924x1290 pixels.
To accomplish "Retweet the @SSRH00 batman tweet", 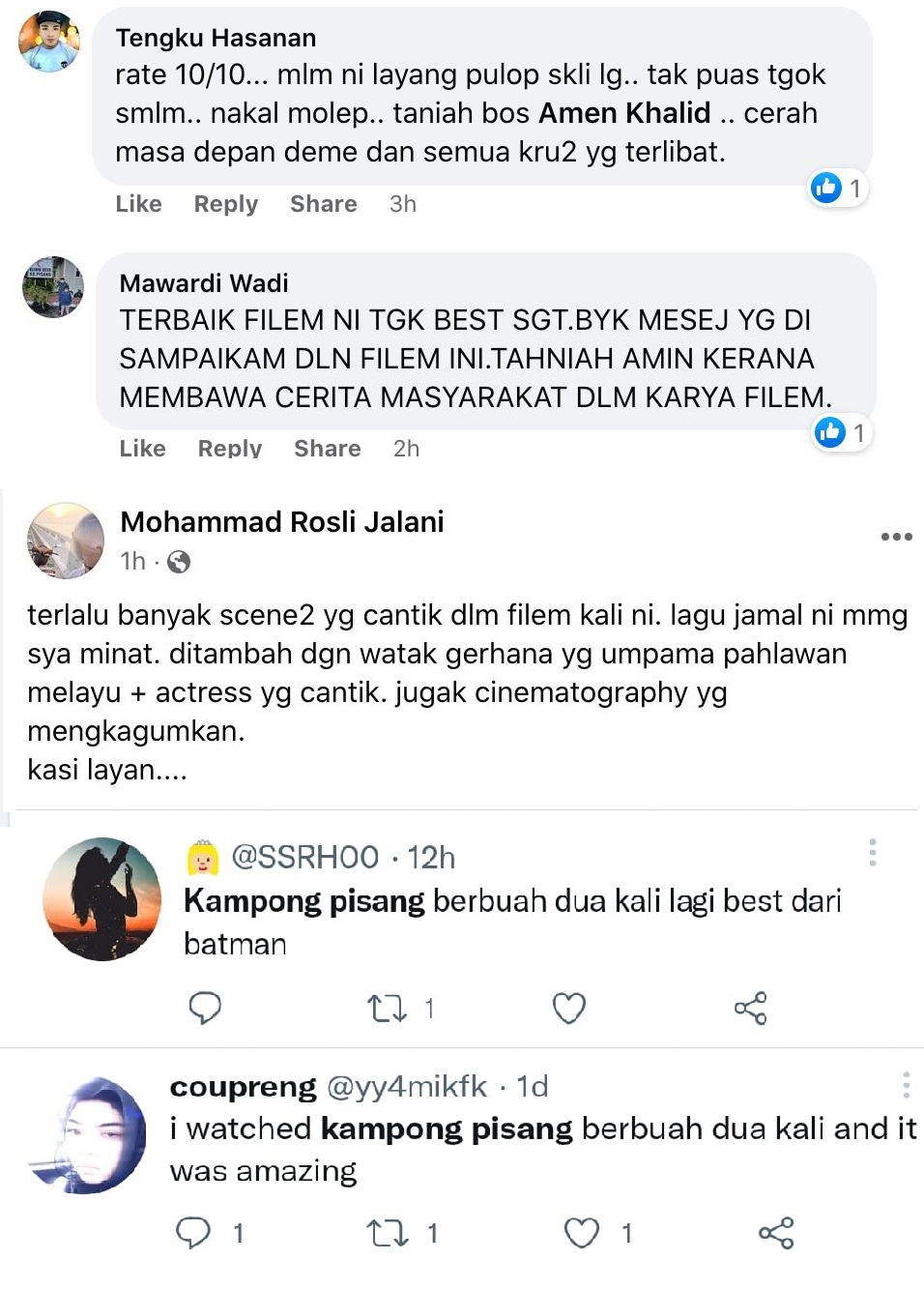I will click(x=388, y=1009).
